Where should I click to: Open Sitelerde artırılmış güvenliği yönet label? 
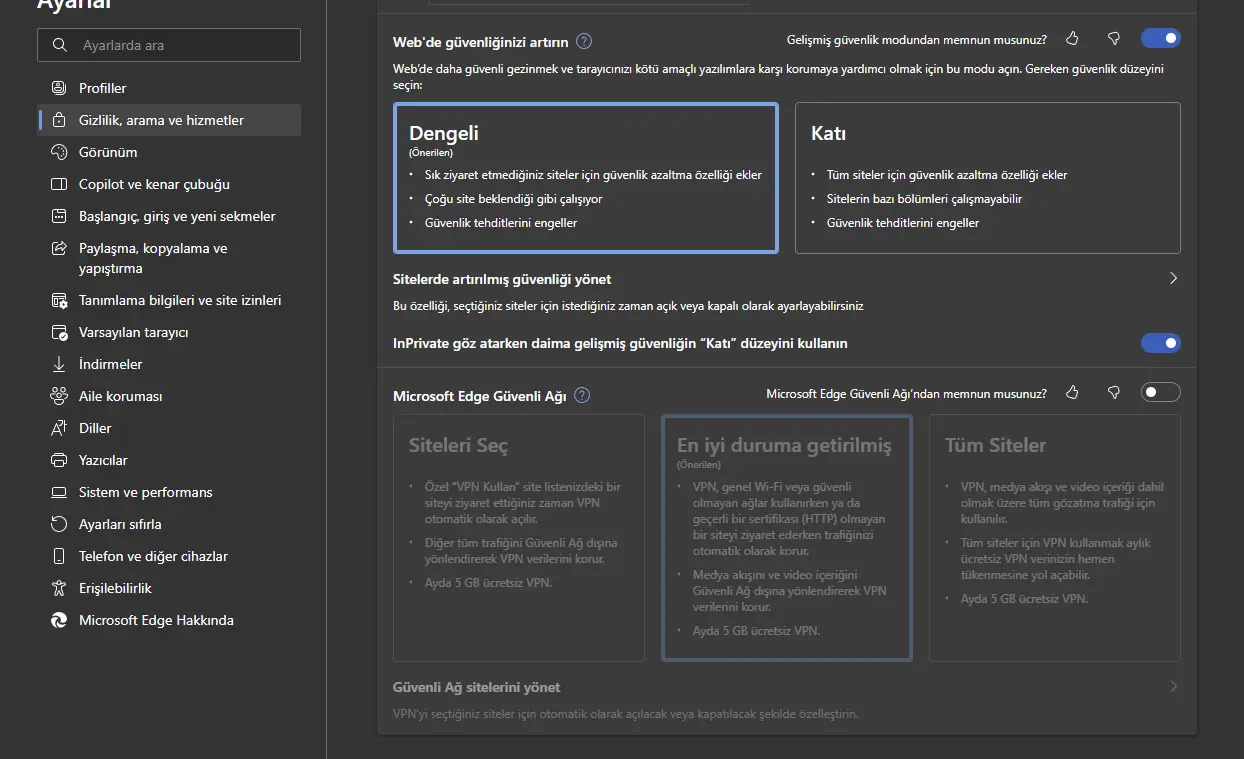coord(502,279)
